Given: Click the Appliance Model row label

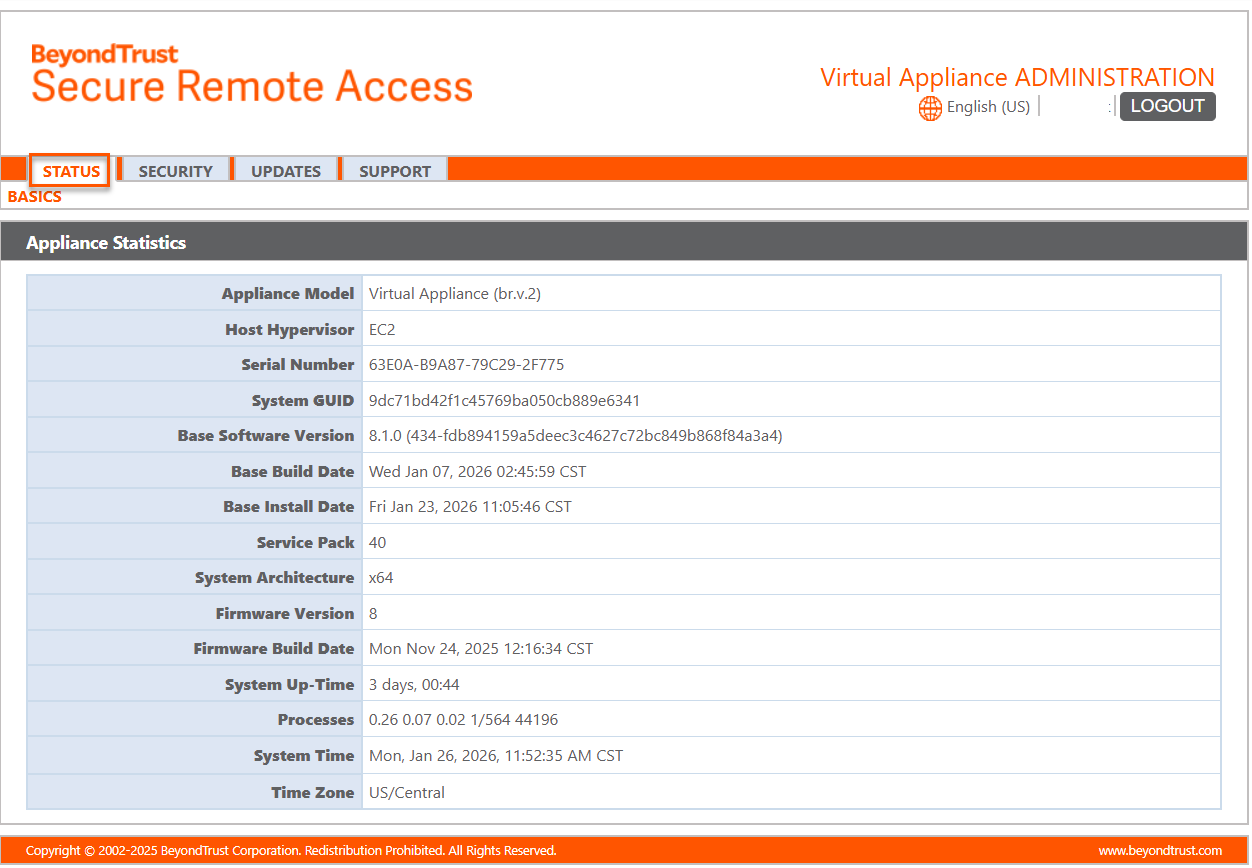Looking at the screenshot, I should click(288, 294).
